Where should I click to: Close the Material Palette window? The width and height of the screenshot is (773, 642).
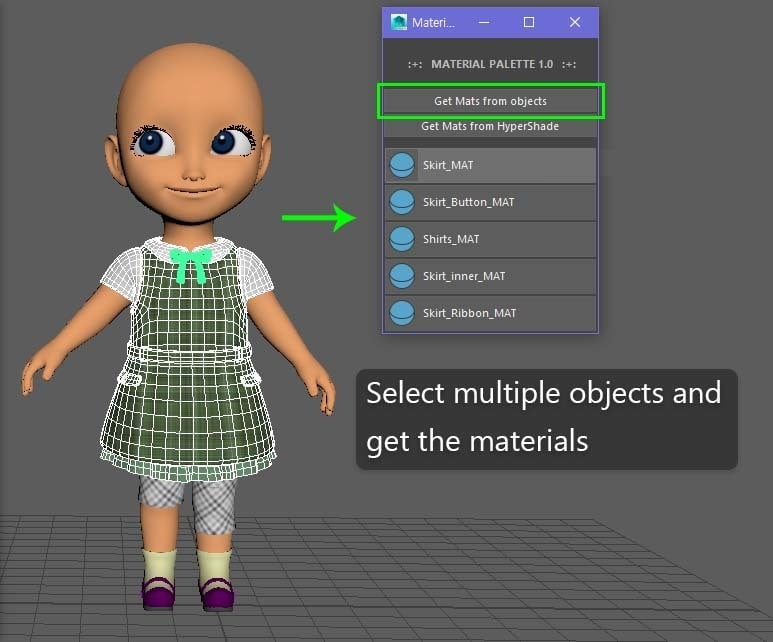coord(575,22)
